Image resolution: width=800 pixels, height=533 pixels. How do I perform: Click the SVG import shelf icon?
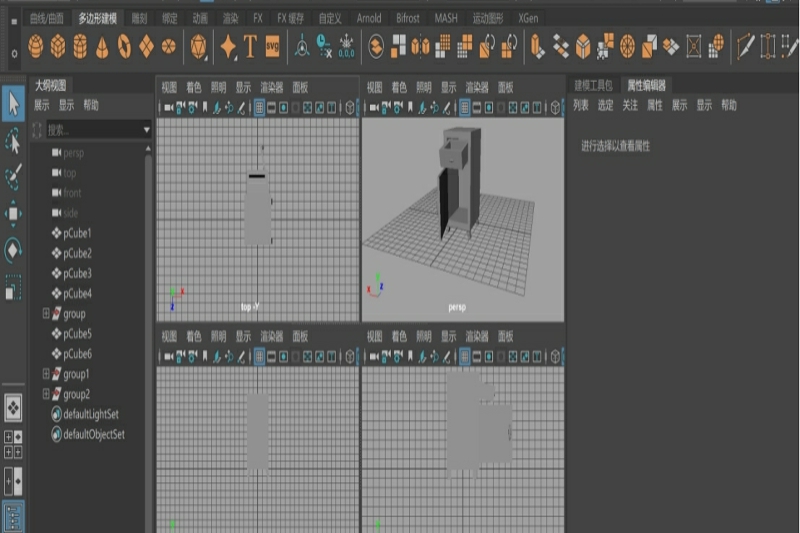(x=272, y=46)
